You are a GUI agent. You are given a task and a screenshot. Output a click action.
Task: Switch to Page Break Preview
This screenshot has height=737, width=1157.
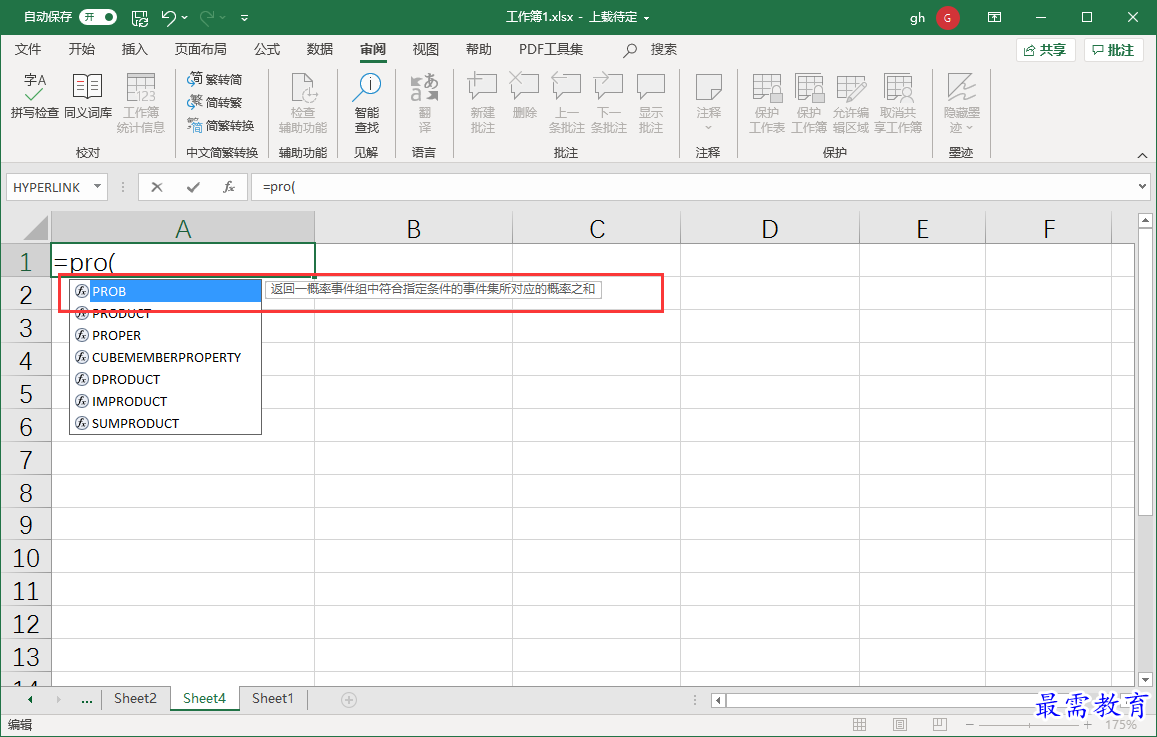click(x=939, y=724)
